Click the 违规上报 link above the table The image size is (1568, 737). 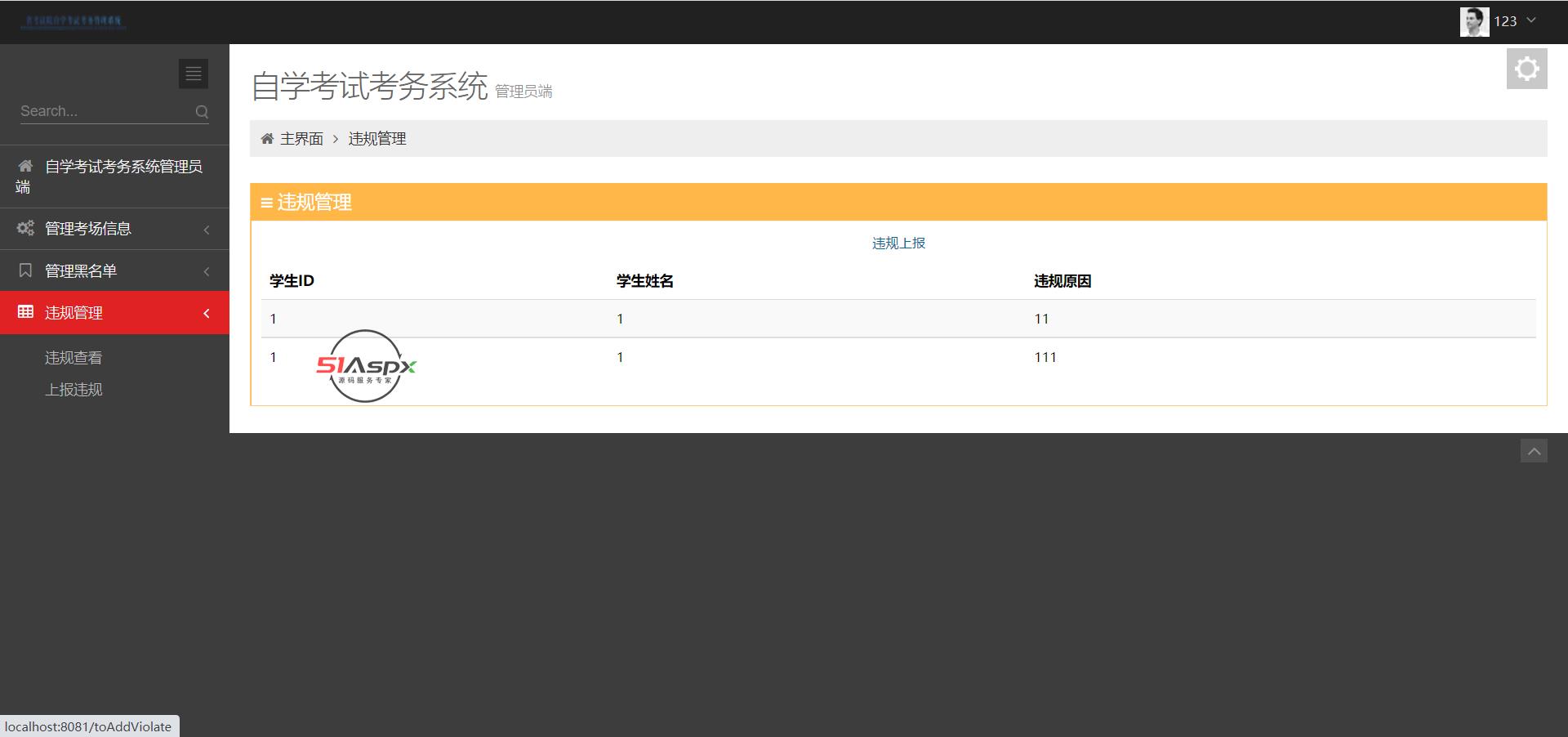(x=898, y=243)
